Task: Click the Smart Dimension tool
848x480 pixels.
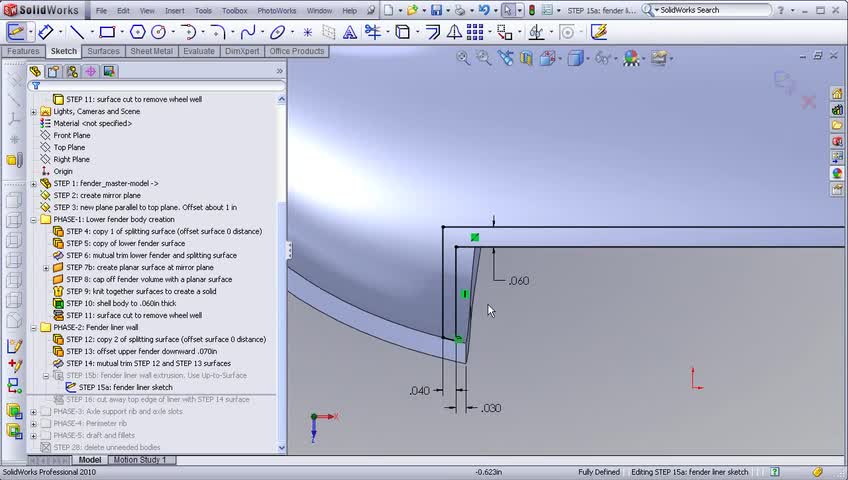Action: (46, 32)
